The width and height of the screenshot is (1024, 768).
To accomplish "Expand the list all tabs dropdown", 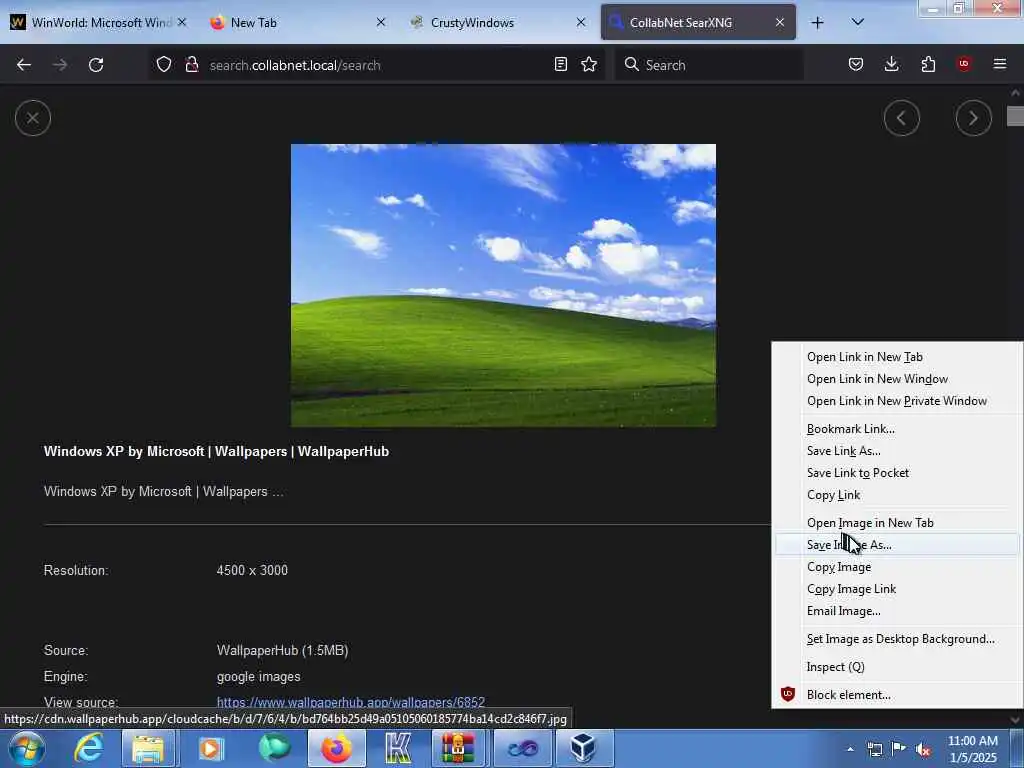I will [x=858, y=22].
